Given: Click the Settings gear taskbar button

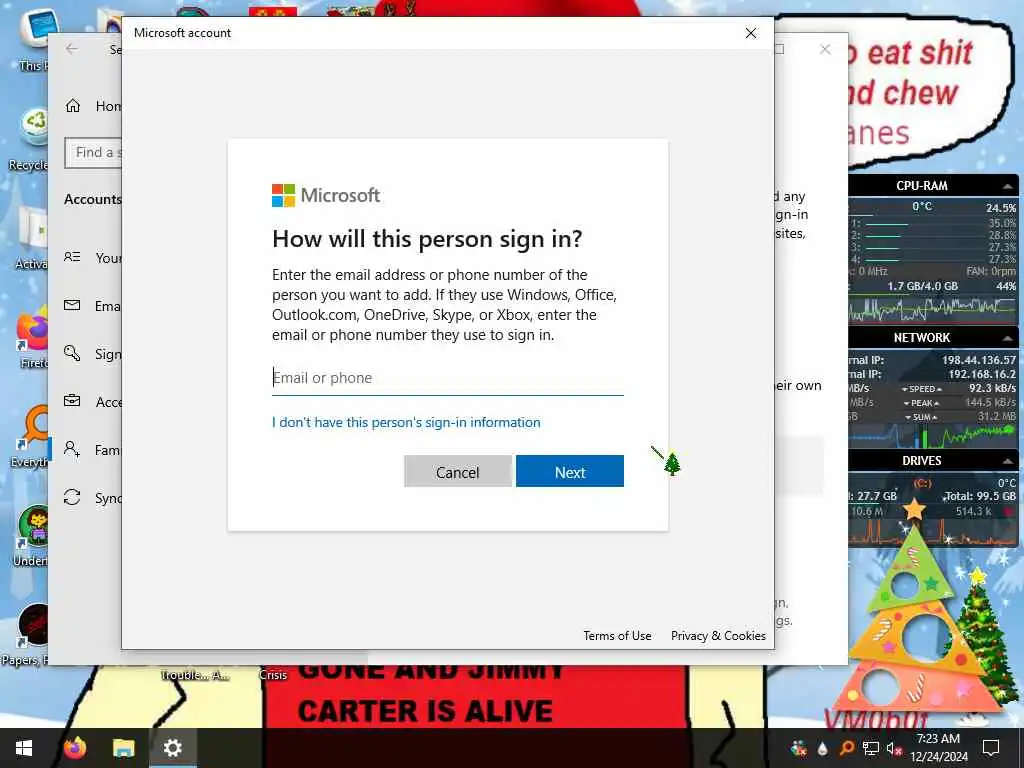Looking at the screenshot, I should pos(172,748).
